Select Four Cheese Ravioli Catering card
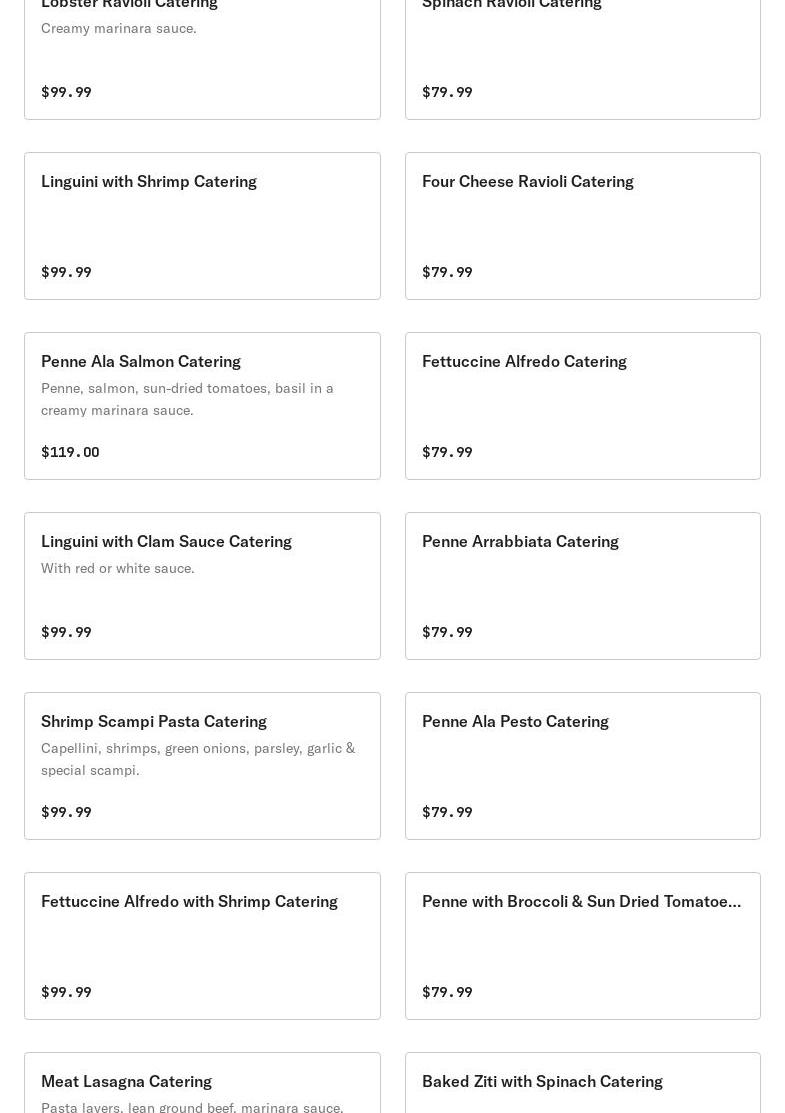 tap(583, 226)
